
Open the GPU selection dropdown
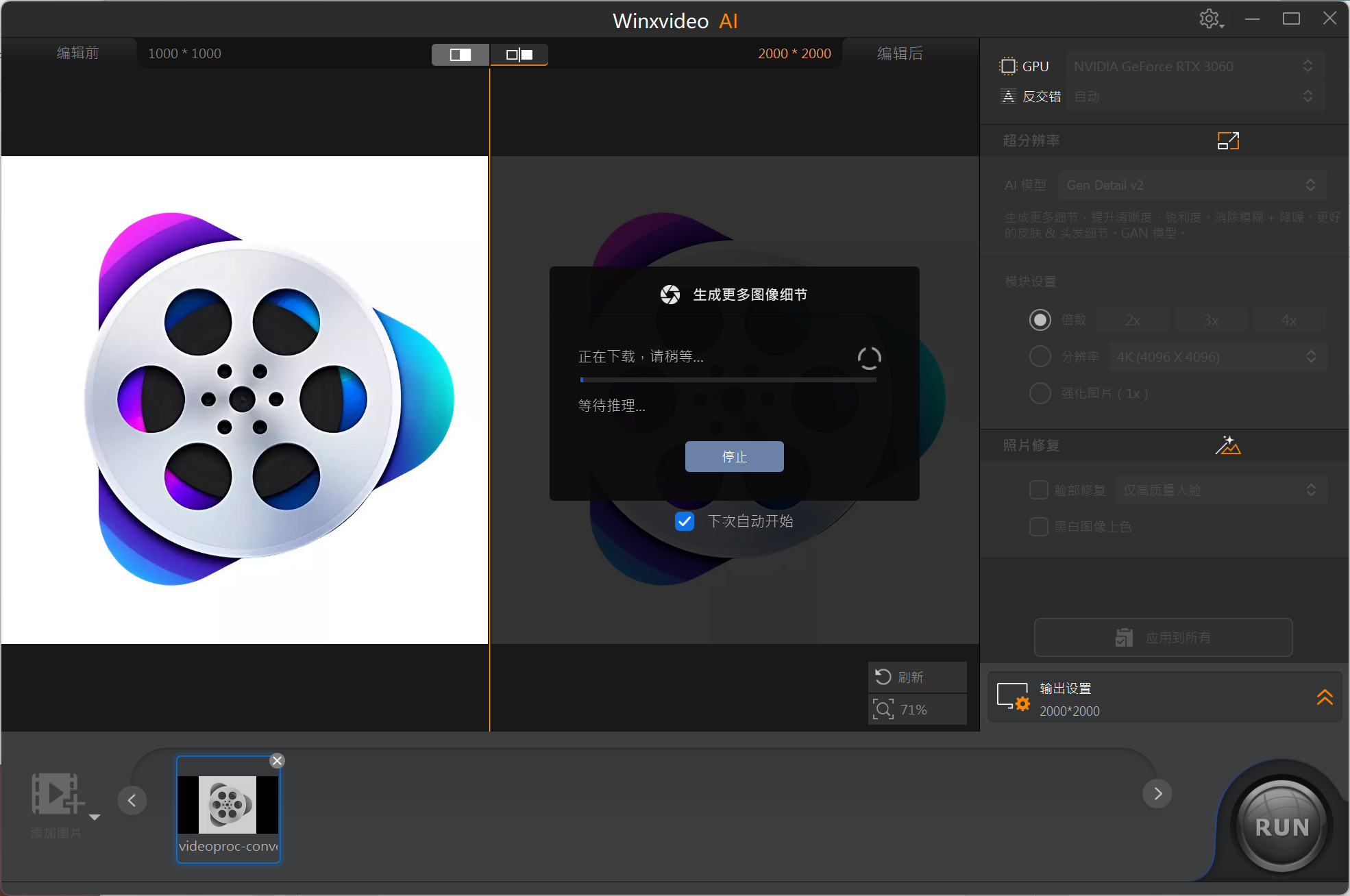pos(1194,66)
